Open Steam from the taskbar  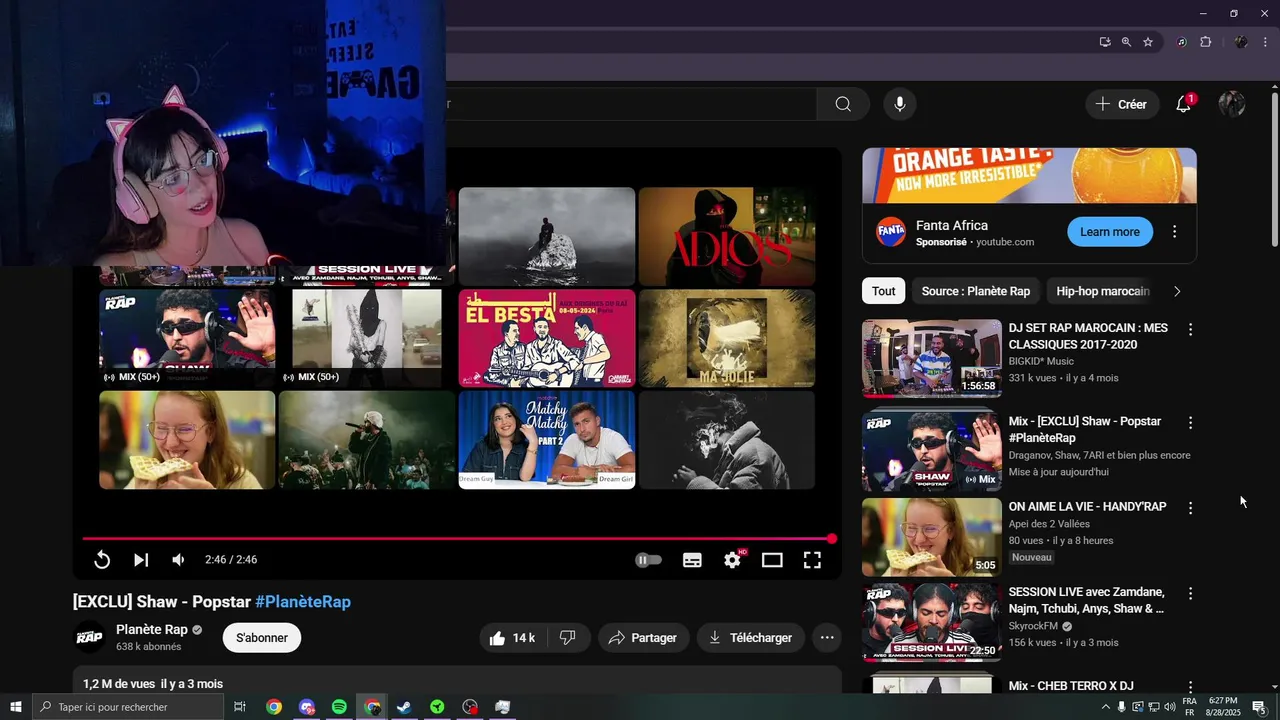coord(404,707)
